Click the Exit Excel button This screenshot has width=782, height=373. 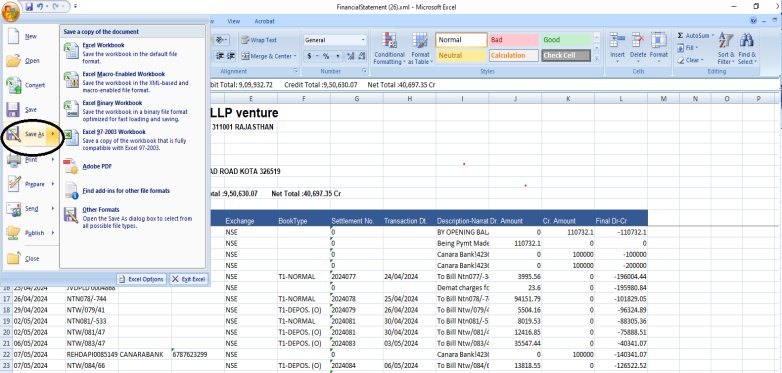point(188,279)
